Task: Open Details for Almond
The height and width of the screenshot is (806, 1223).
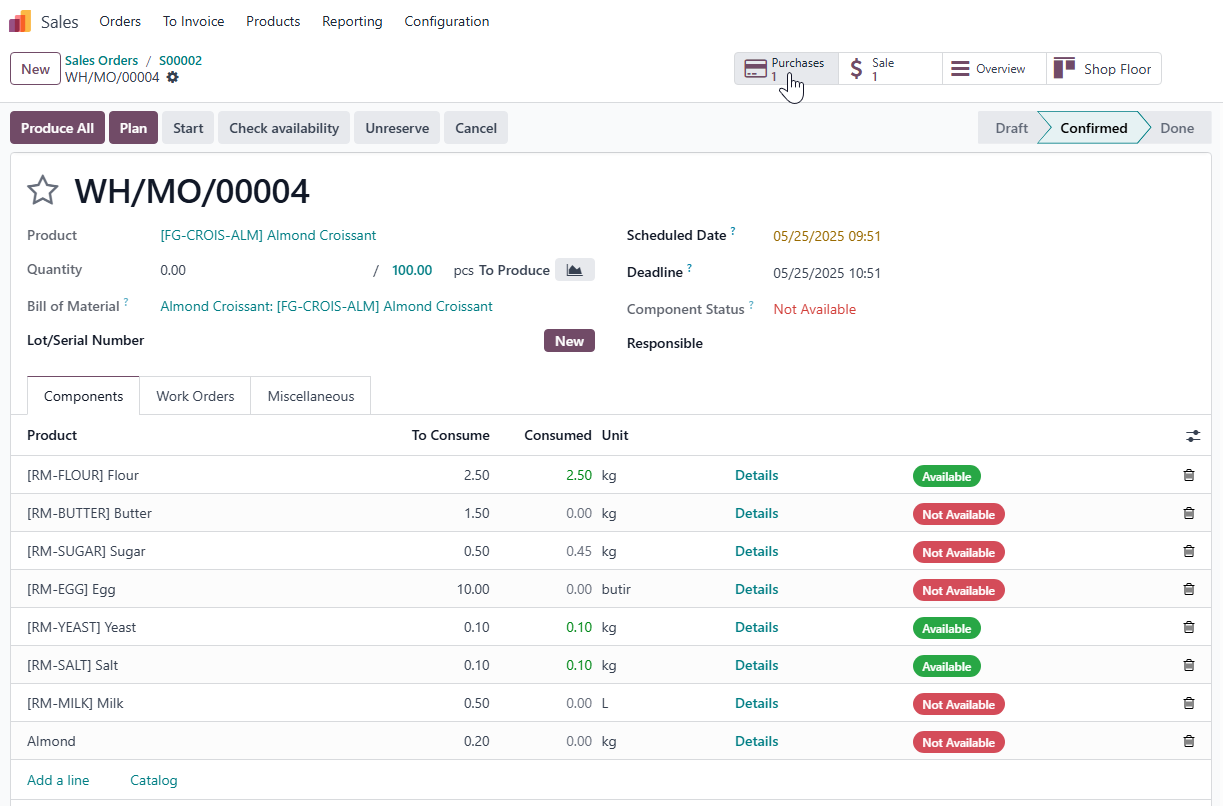Action: coord(756,741)
